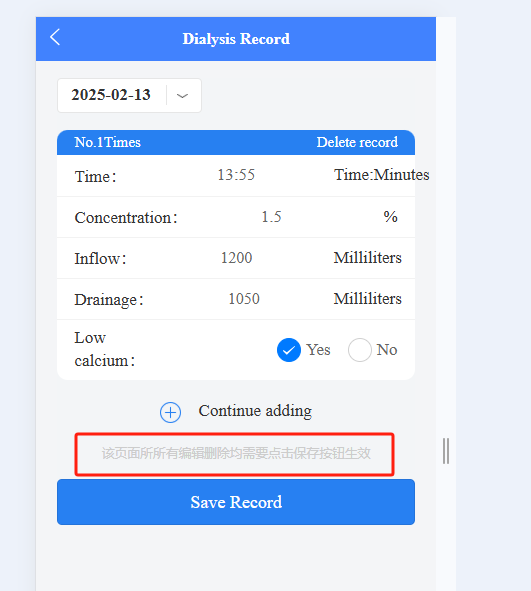Select No for Low calcium
The height and width of the screenshot is (591, 531).
[360, 350]
